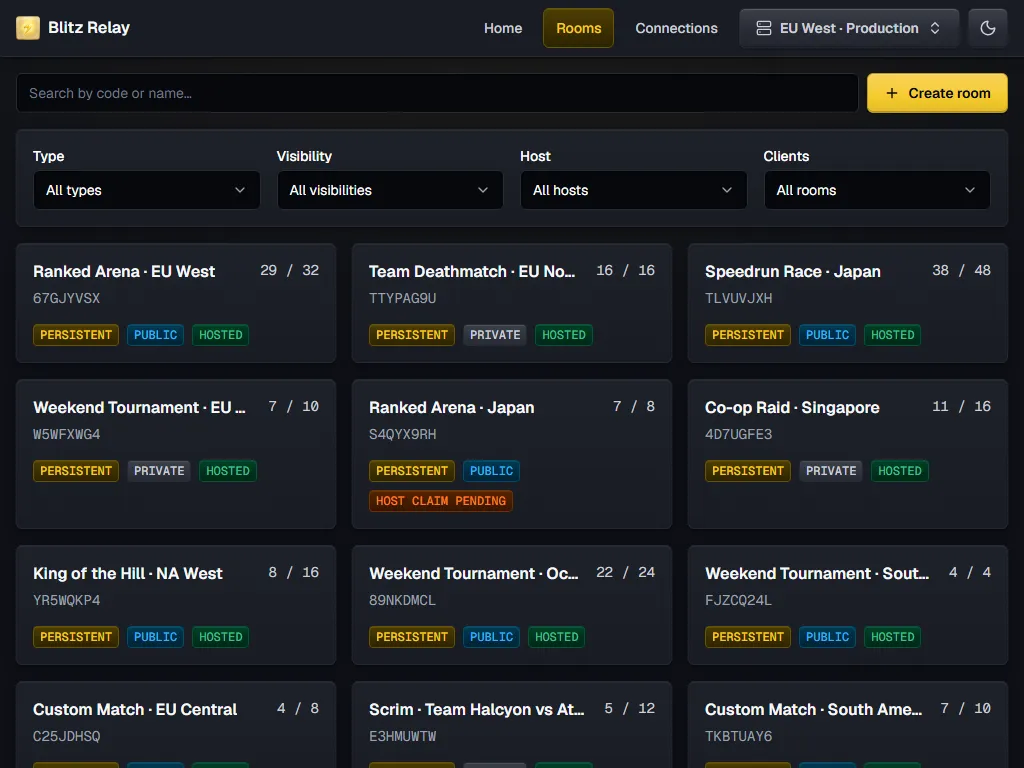1024x768 pixels.
Task: Click HOSTED badge on Speedrun Race · Japan
Action: coord(892,335)
